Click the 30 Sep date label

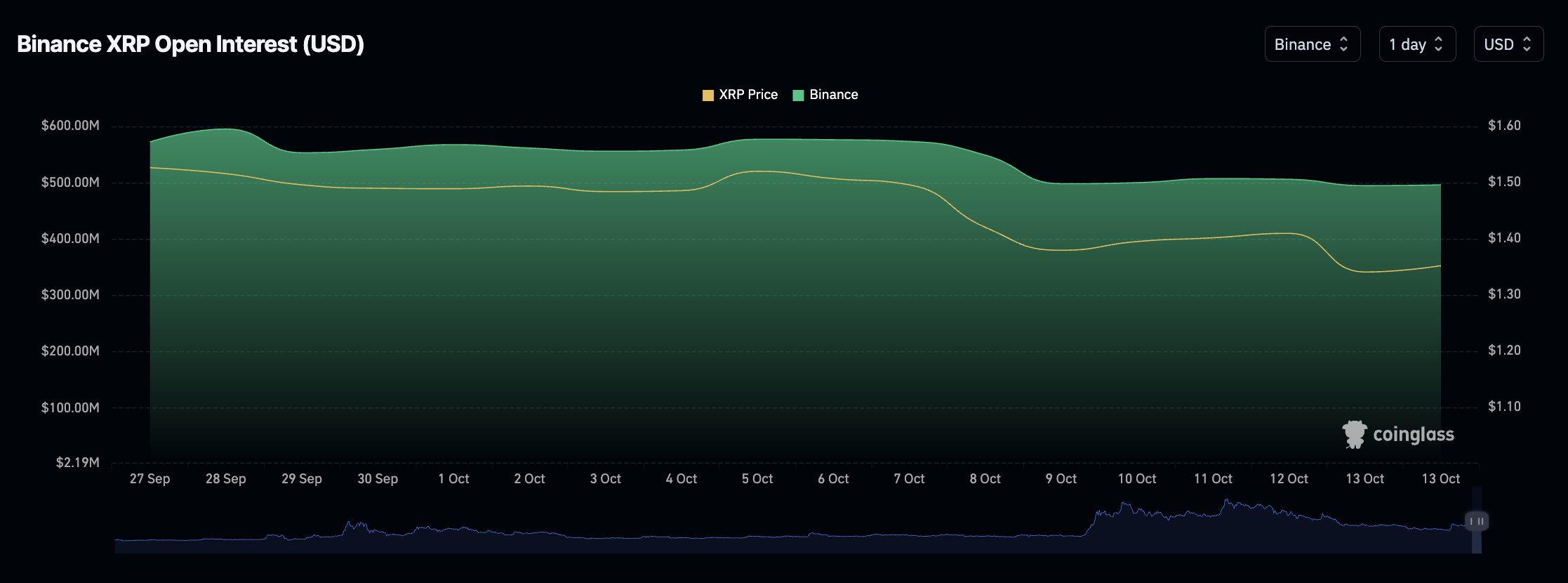pyautogui.click(x=378, y=479)
